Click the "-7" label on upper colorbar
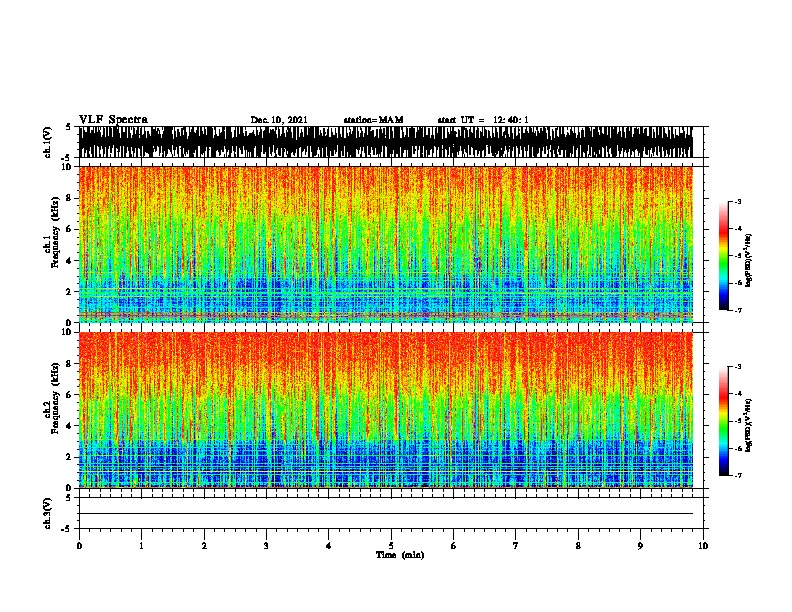Viewport: 792px width, 612px height. pyautogui.click(x=737, y=310)
